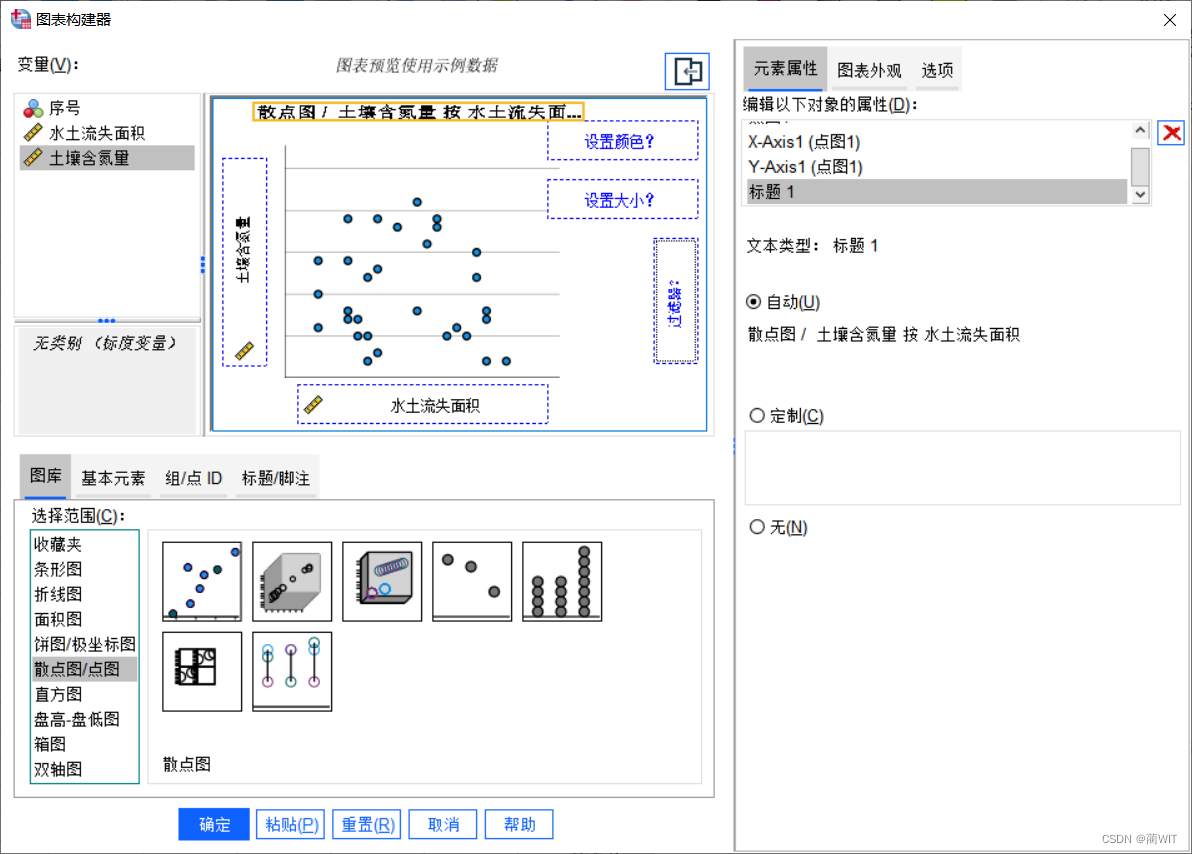The height and width of the screenshot is (854, 1192).
Task: Select the stacked dot plot gallery icon
Action: pyautogui.click(x=561, y=581)
